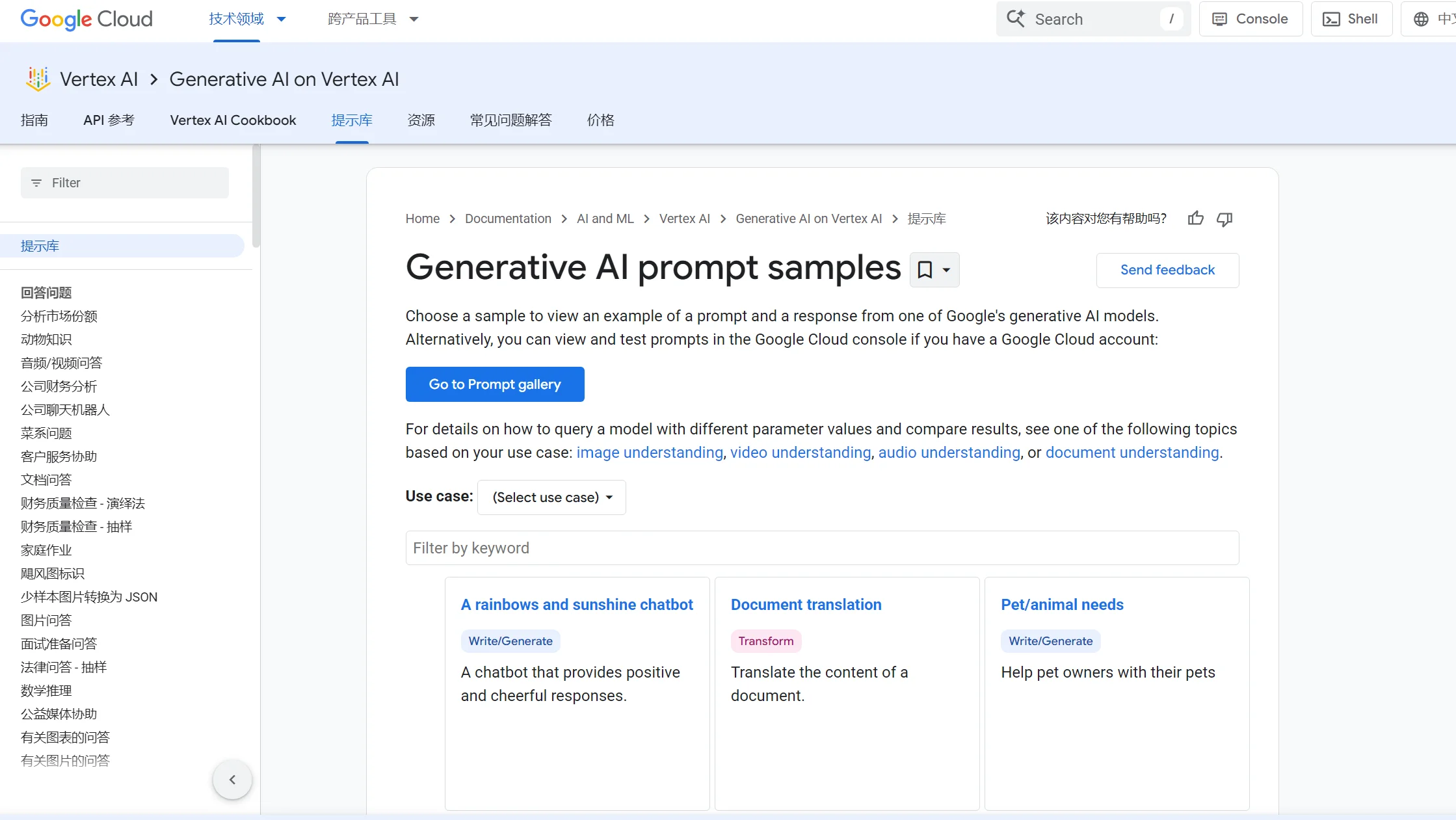Viewport: 1456px width, 820px height.
Task: Click the thumbs up helpful icon
Action: click(1195, 218)
